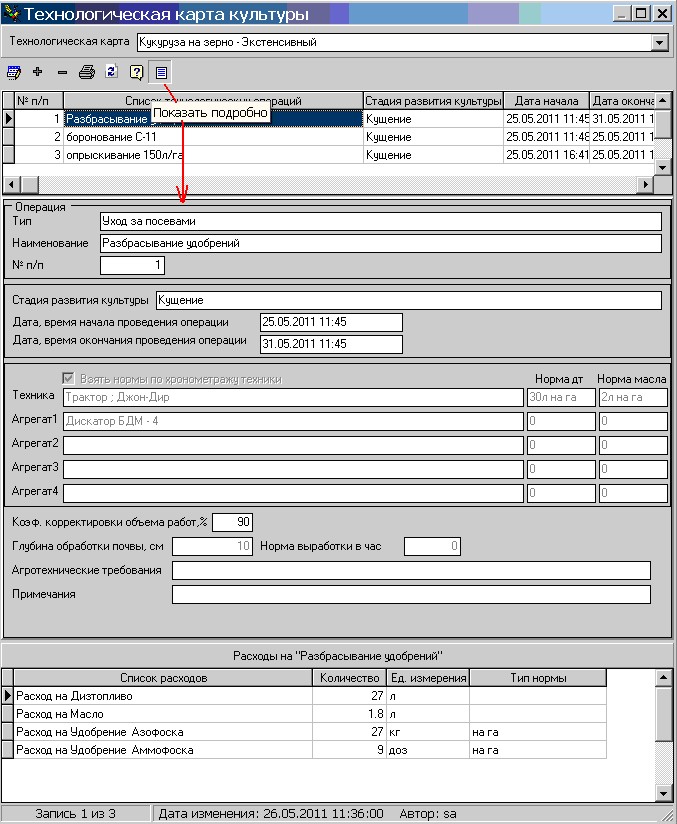Image resolution: width=677 pixels, height=824 pixels.
Task: Add a new operation with plus icon
Action: 38,72
